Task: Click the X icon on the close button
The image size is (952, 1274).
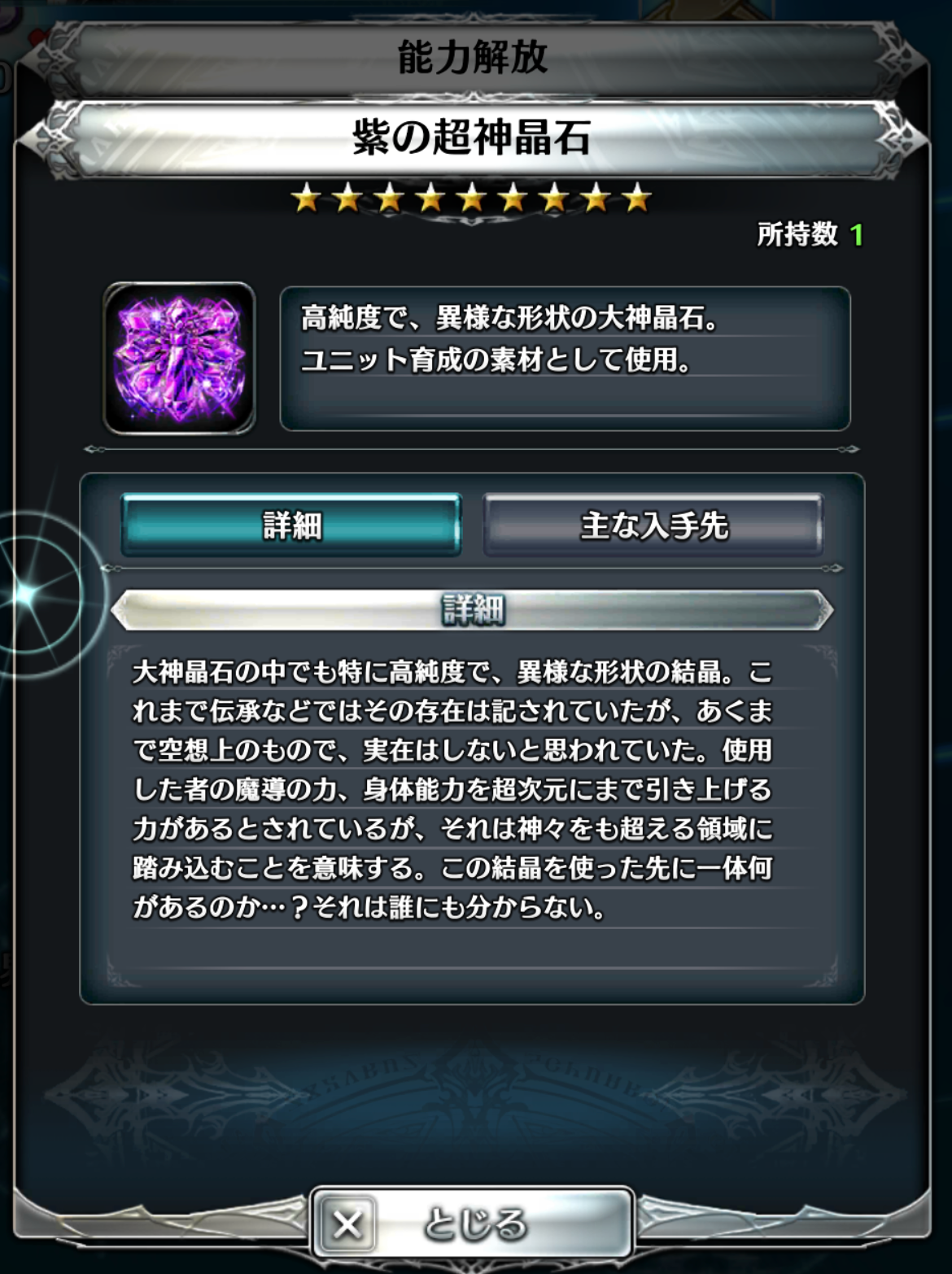Action: (347, 1224)
